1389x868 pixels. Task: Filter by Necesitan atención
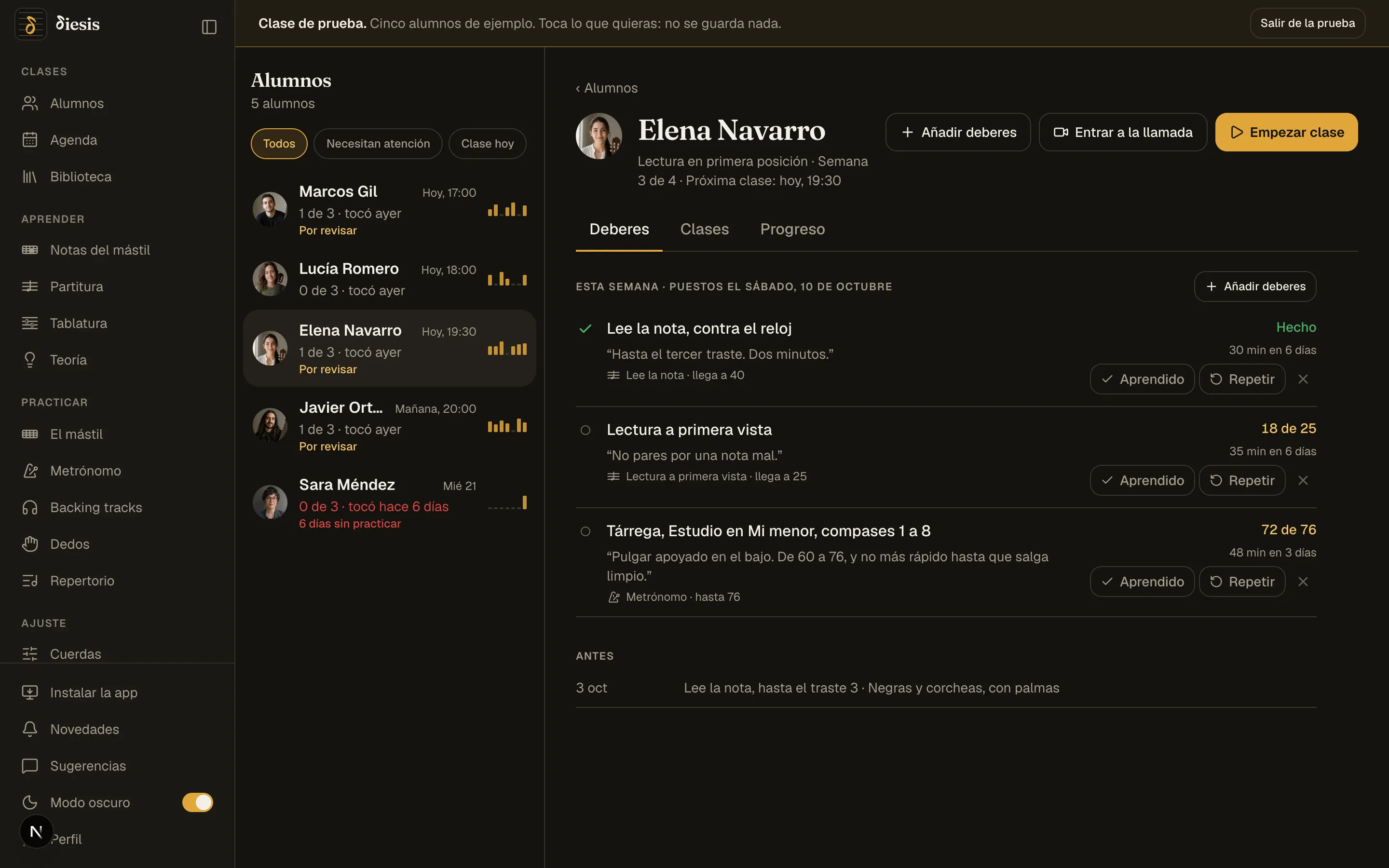click(378, 144)
